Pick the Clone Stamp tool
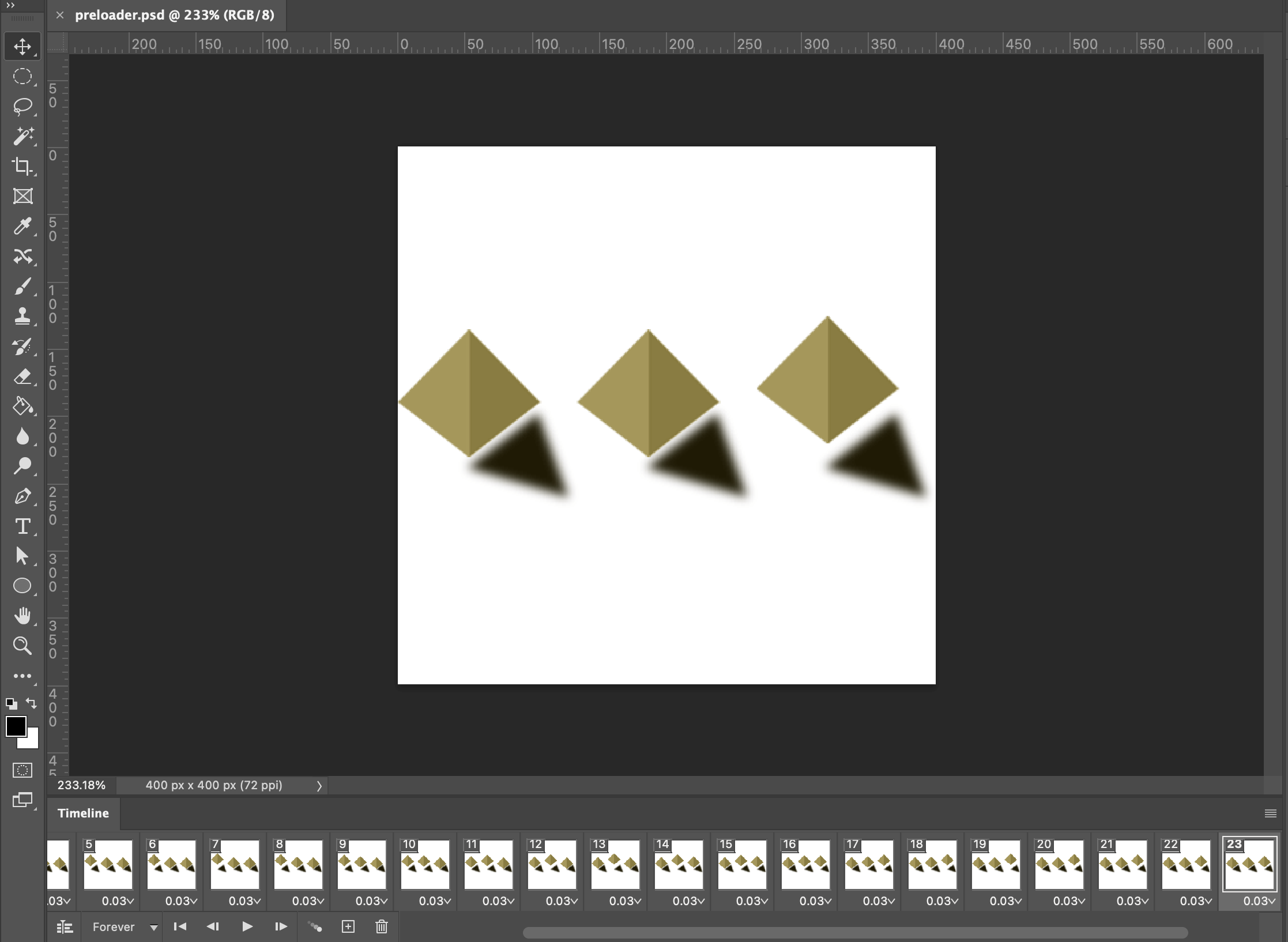The image size is (1288, 942). coord(22,316)
